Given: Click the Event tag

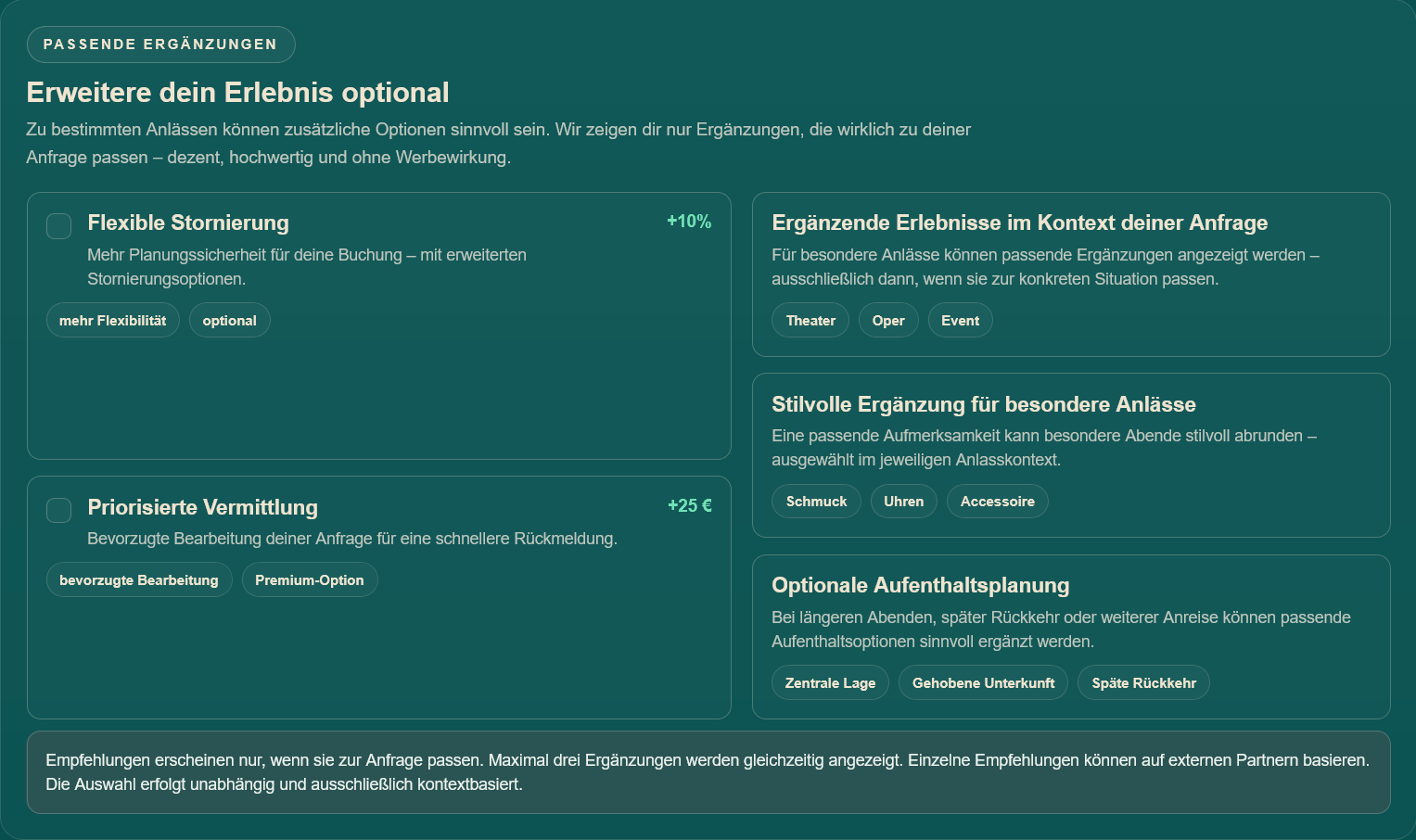Looking at the screenshot, I should 960,321.
